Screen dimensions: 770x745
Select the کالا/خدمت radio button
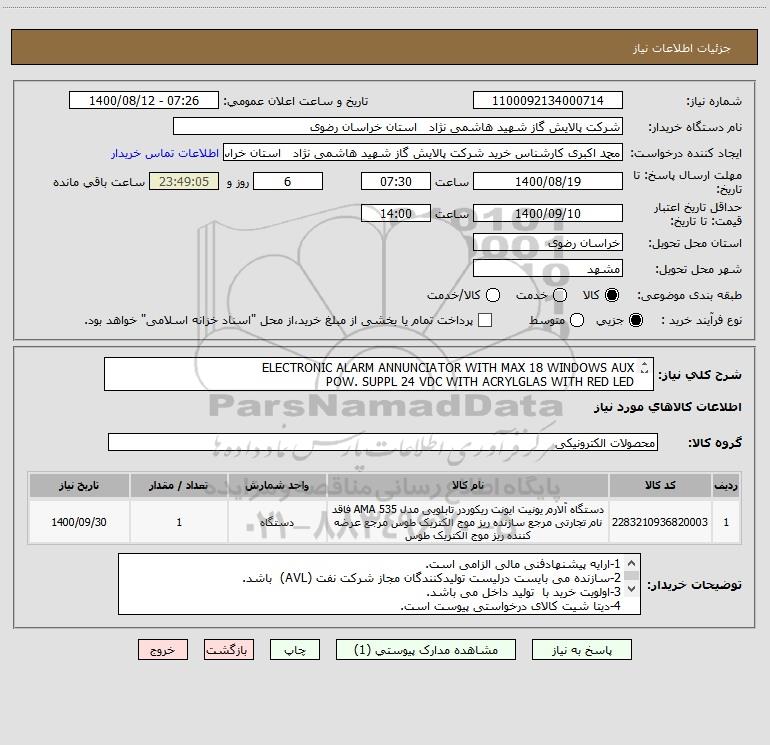point(493,295)
